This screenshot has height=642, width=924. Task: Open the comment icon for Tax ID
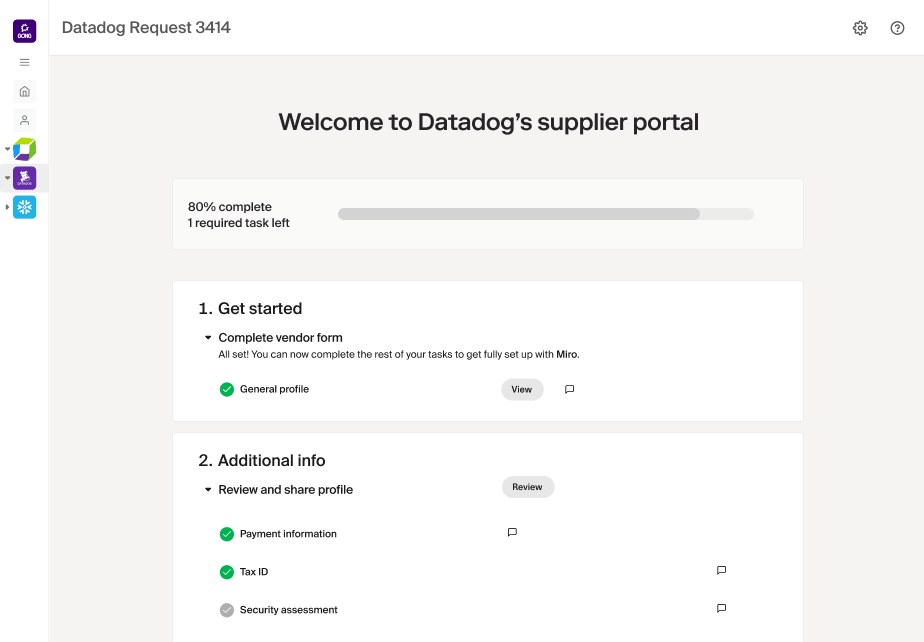(x=721, y=570)
